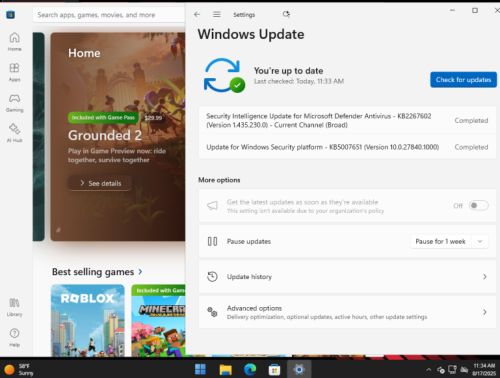500x378 pixels.
Task: Click the megaphone icon for latest updates
Action: (x=212, y=206)
